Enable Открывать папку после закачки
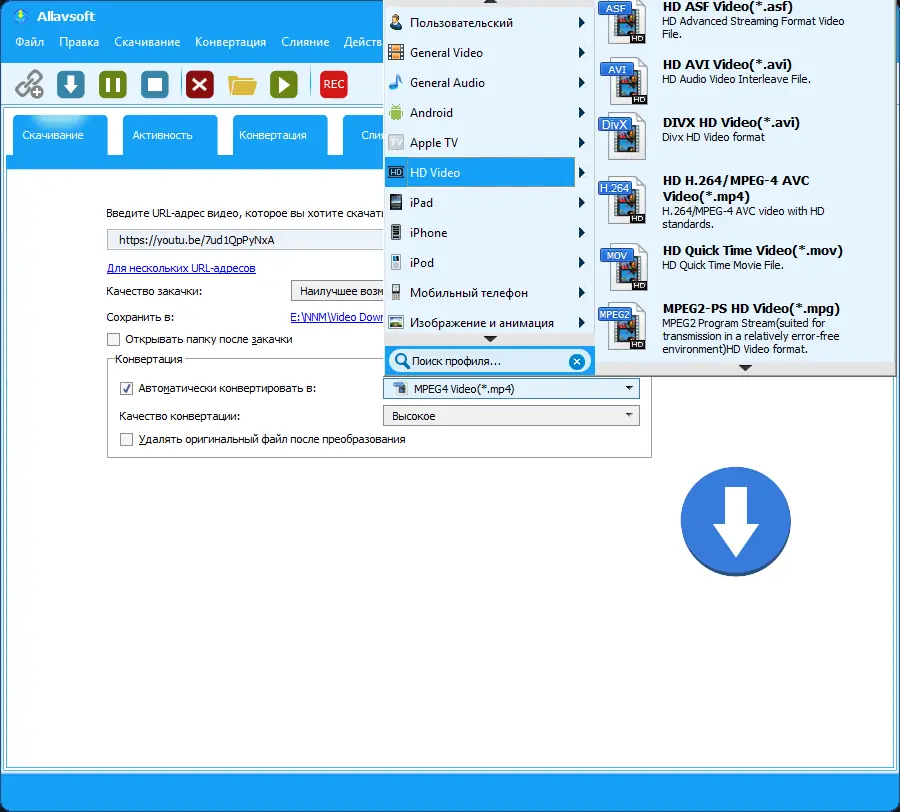 (115, 340)
